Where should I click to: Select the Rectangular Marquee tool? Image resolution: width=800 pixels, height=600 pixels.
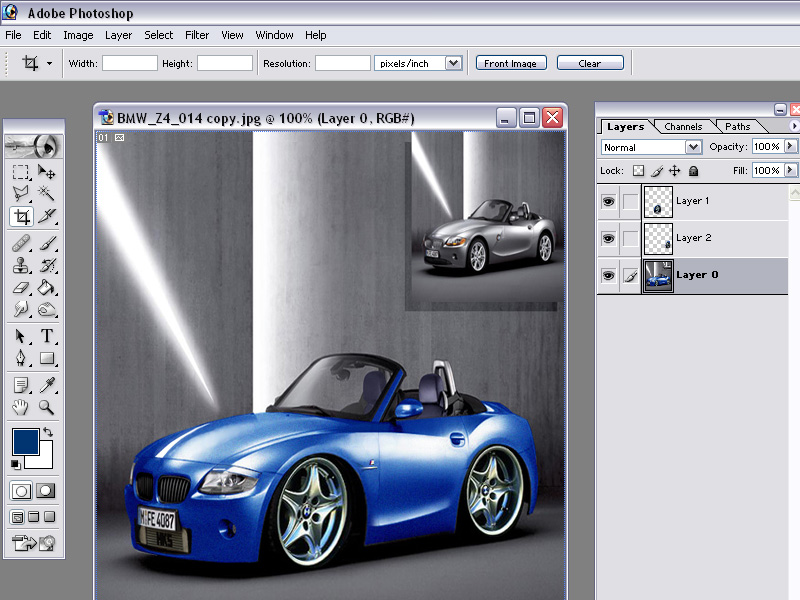[21, 172]
